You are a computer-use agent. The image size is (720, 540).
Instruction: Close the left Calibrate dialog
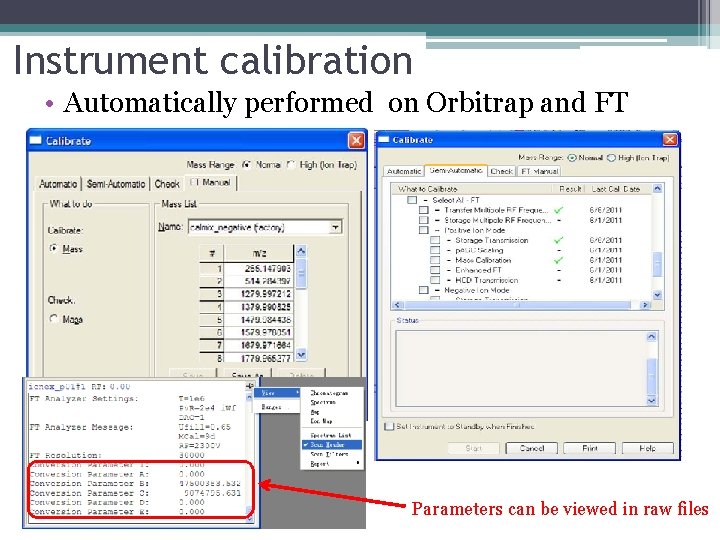(356, 141)
